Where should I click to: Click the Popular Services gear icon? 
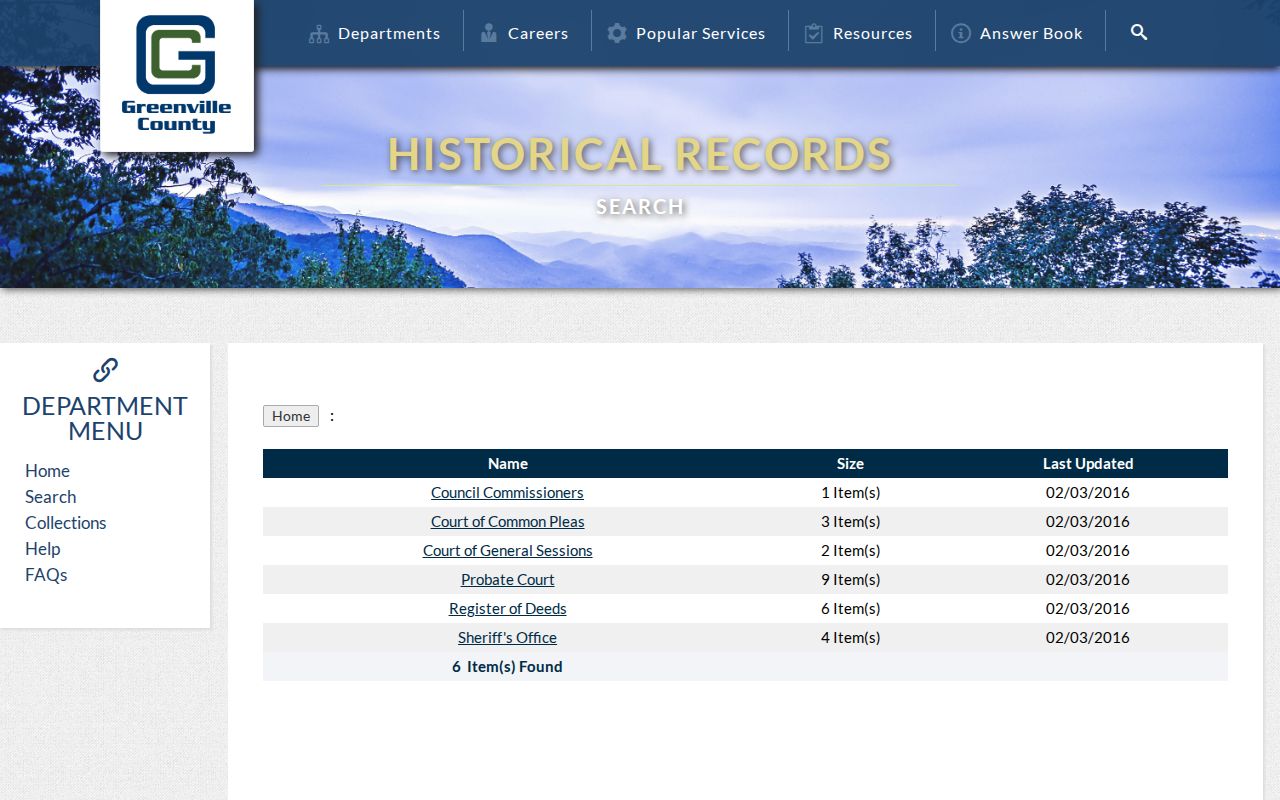click(x=617, y=33)
